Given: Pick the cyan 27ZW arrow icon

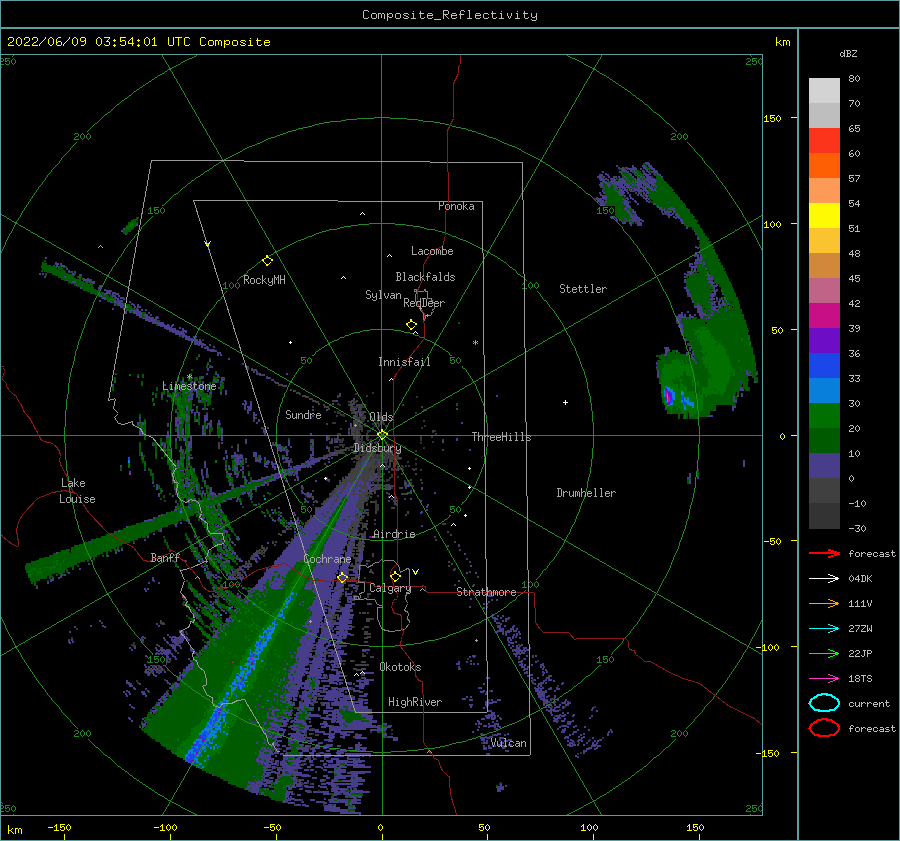Looking at the screenshot, I should [x=824, y=629].
